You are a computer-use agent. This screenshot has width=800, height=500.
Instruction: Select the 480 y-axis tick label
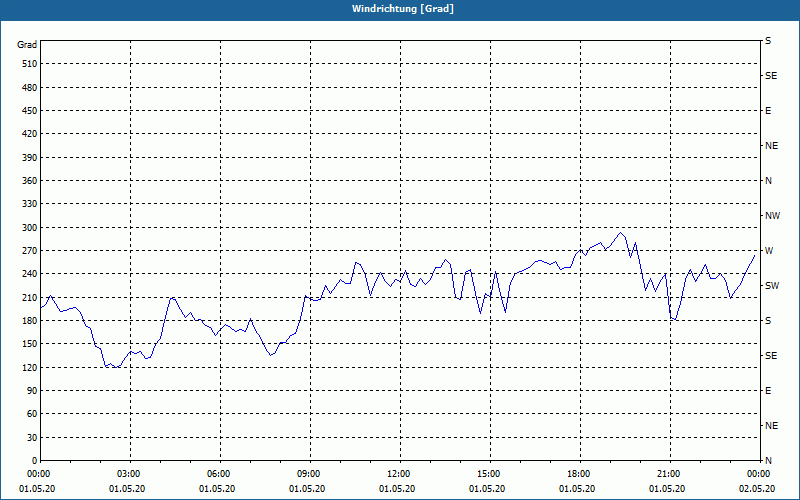click(30, 88)
